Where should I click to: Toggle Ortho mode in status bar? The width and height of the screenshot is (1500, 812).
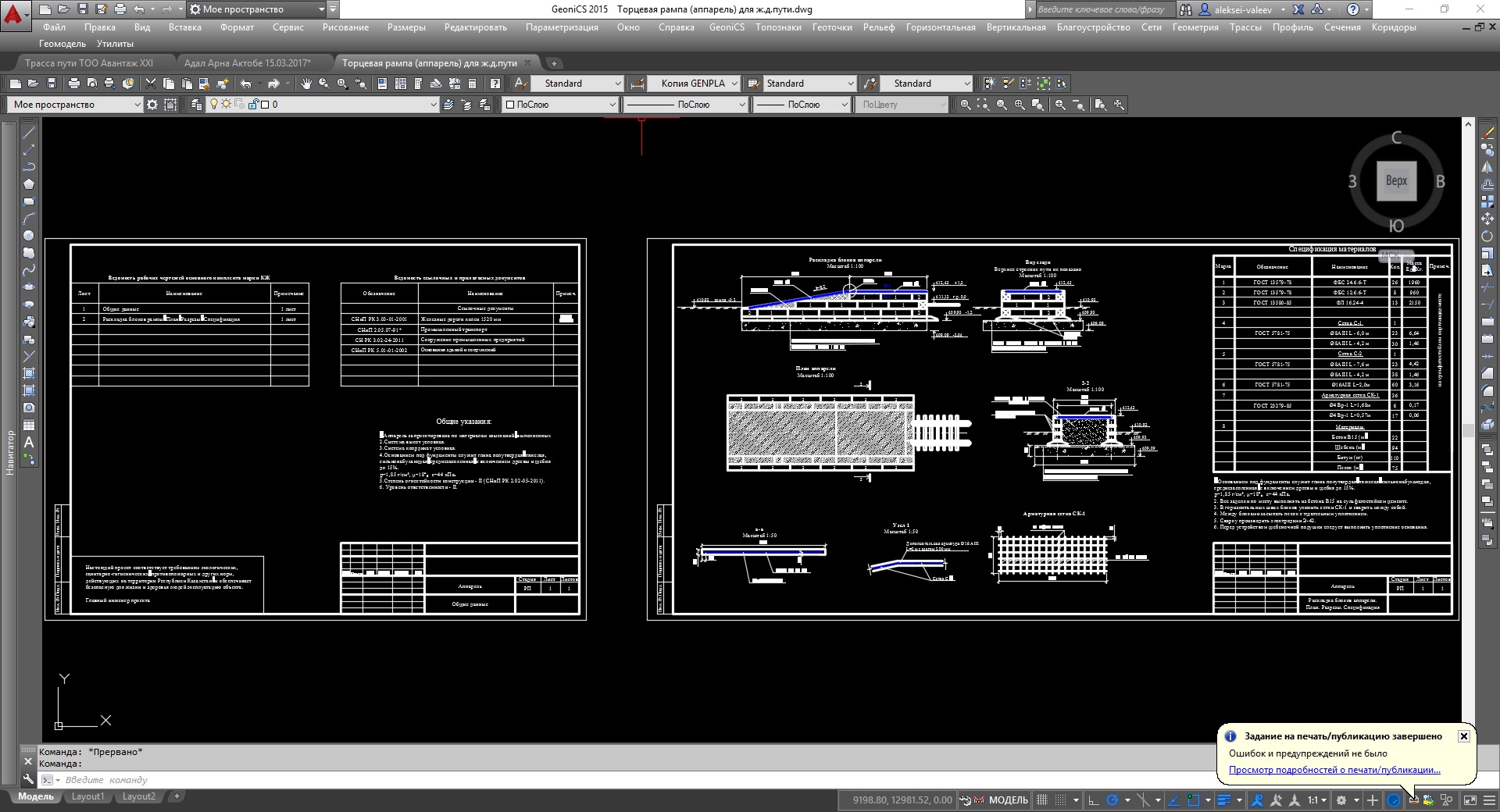click(1094, 800)
